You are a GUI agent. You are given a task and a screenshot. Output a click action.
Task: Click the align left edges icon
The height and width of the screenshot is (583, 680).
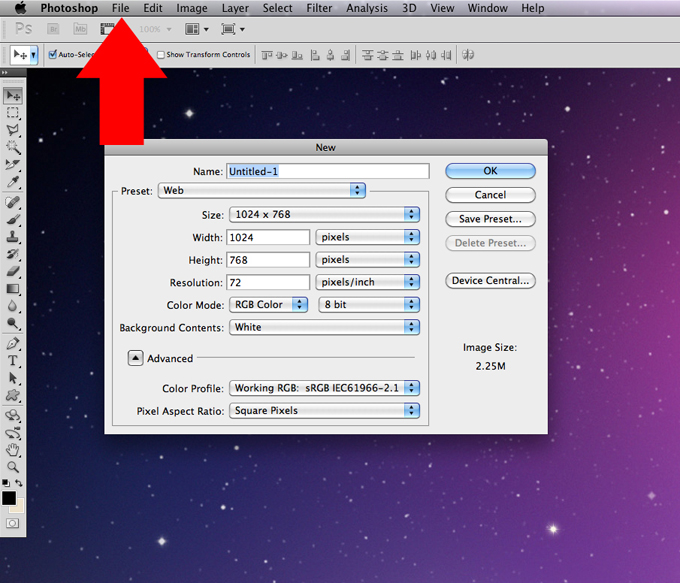316,55
